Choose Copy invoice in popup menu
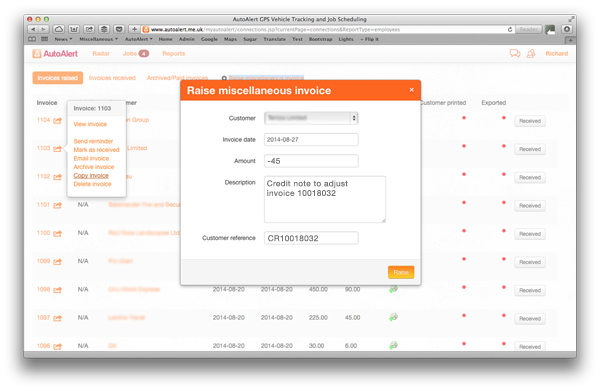 (91, 175)
